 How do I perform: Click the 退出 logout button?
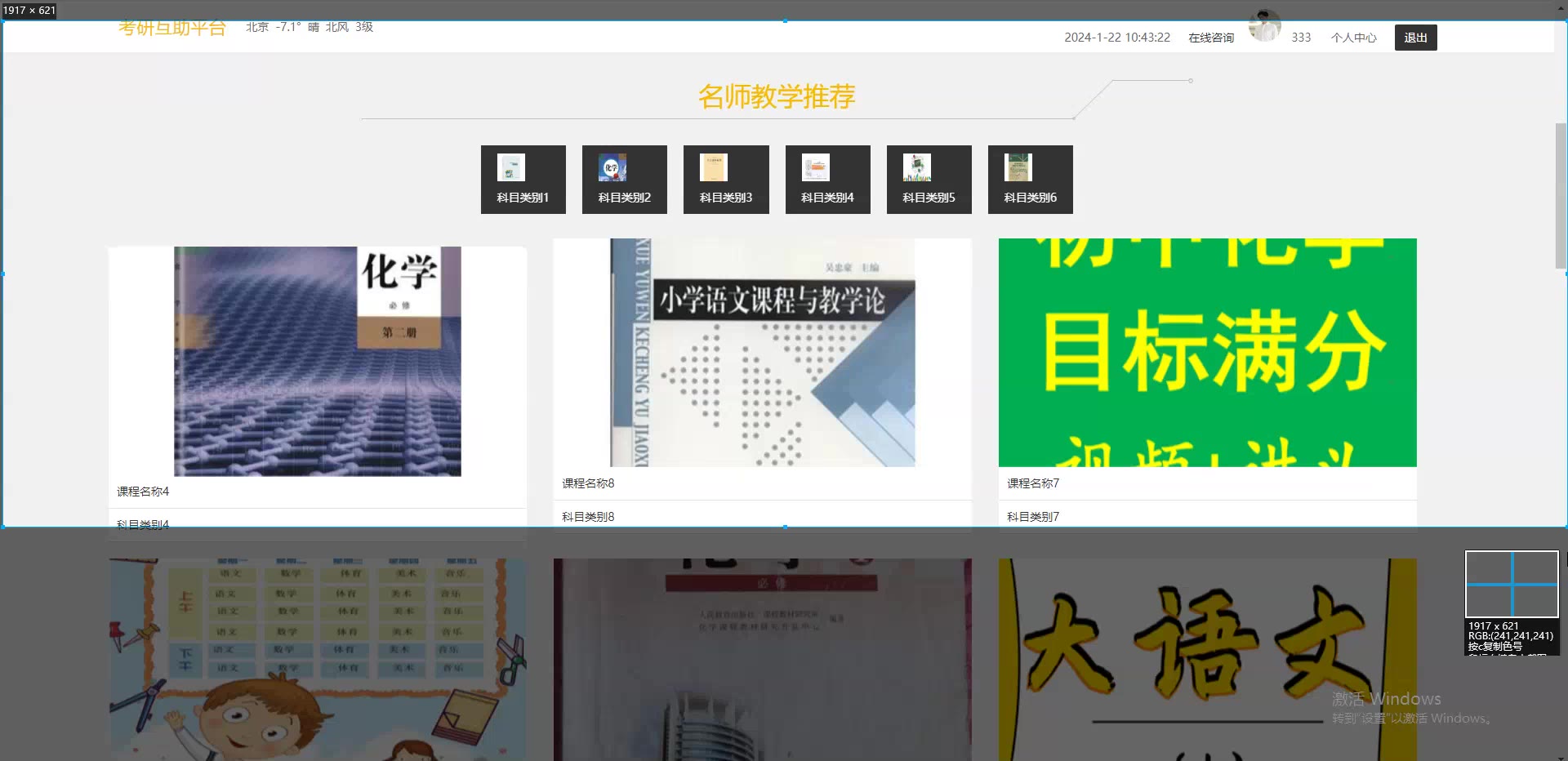tap(1415, 38)
